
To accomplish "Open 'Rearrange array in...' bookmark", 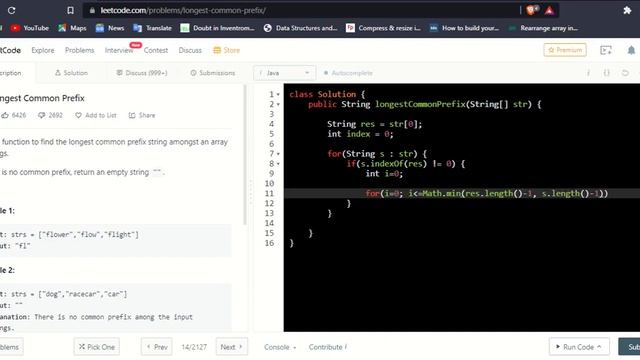I will [x=543, y=28].
